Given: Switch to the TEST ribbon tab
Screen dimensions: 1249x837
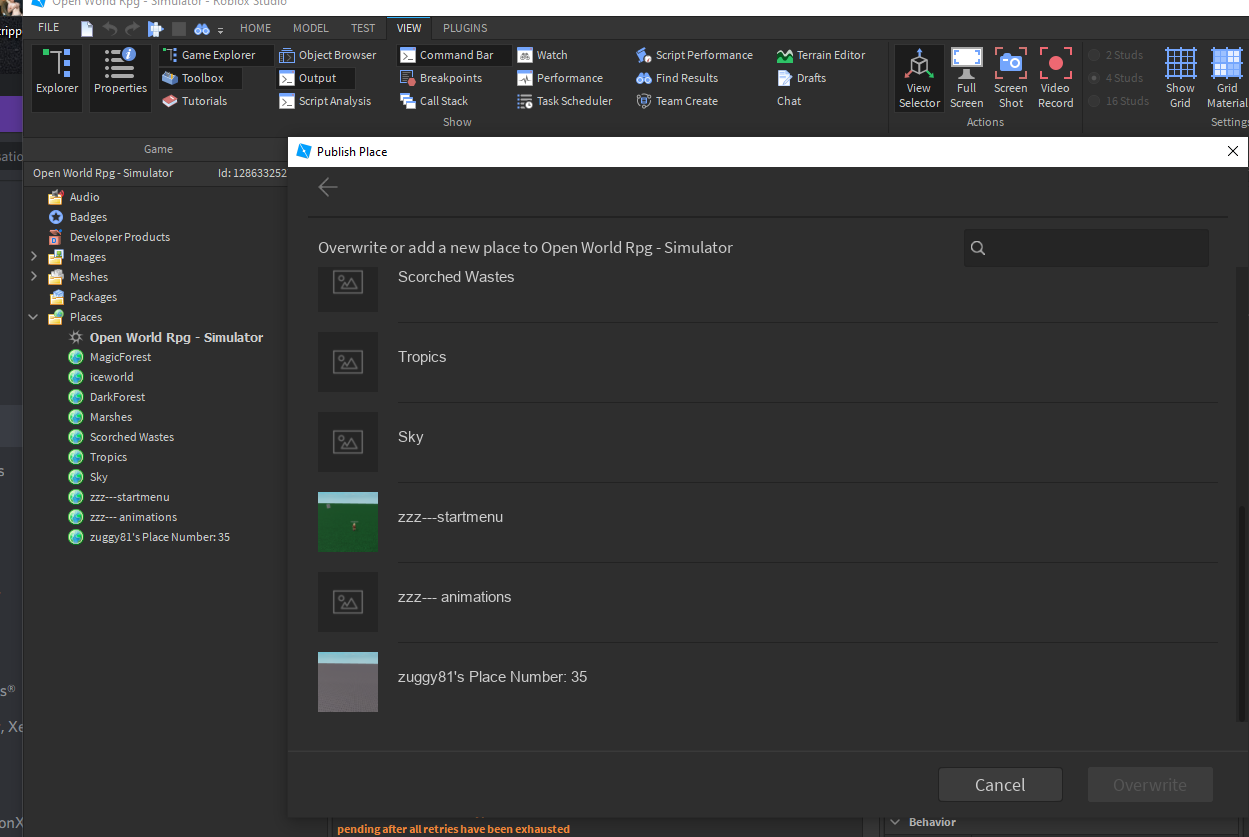Looking at the screenshot, I should click(x=364, y=28).
